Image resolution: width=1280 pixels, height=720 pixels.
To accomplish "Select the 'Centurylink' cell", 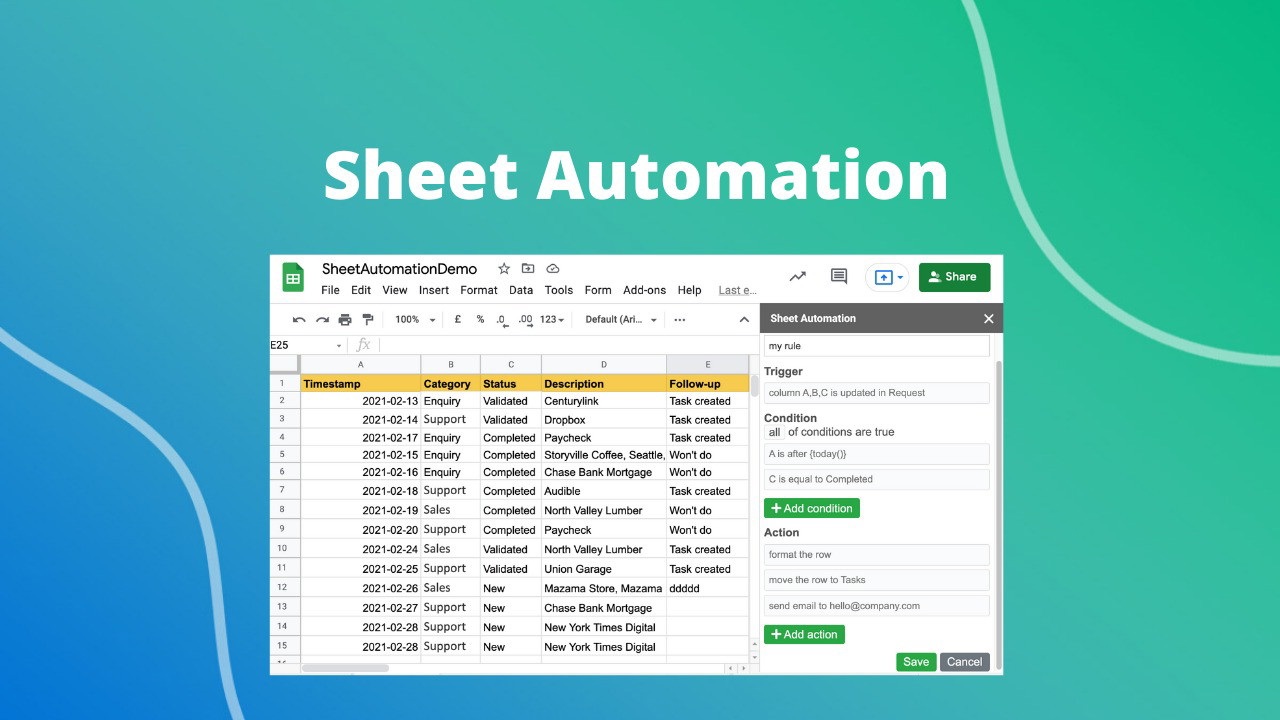I will point(604,401).
